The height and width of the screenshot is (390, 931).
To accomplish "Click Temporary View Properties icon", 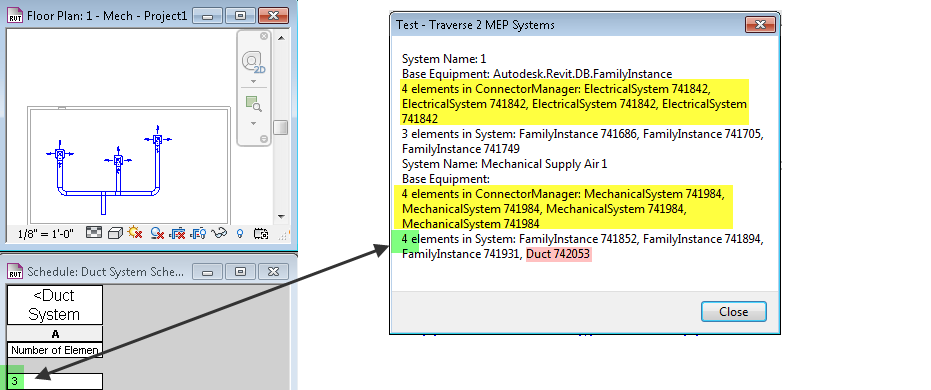I will click(260, 233).
